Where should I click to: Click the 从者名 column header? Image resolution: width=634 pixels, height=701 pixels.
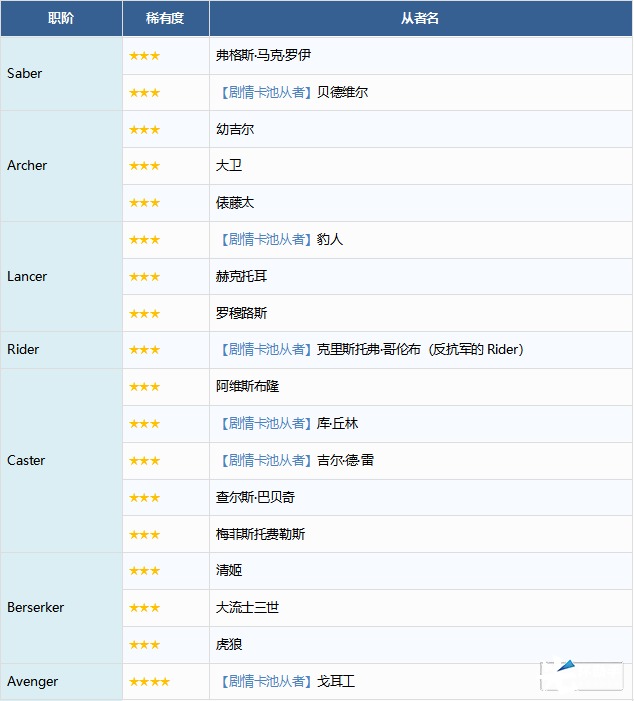tap(420, 19)
